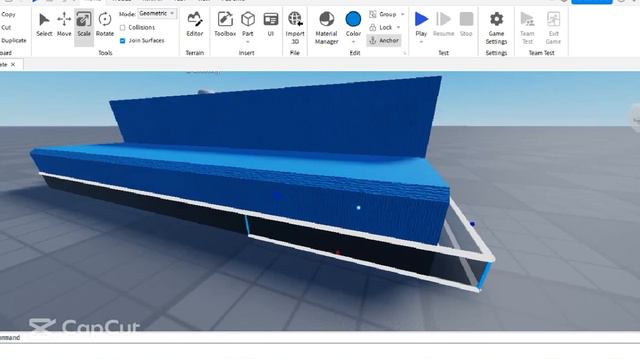The height and width of the screenshot is (360, 640).
Task: Open the Lock dropdown arrow
Action: 398,27
